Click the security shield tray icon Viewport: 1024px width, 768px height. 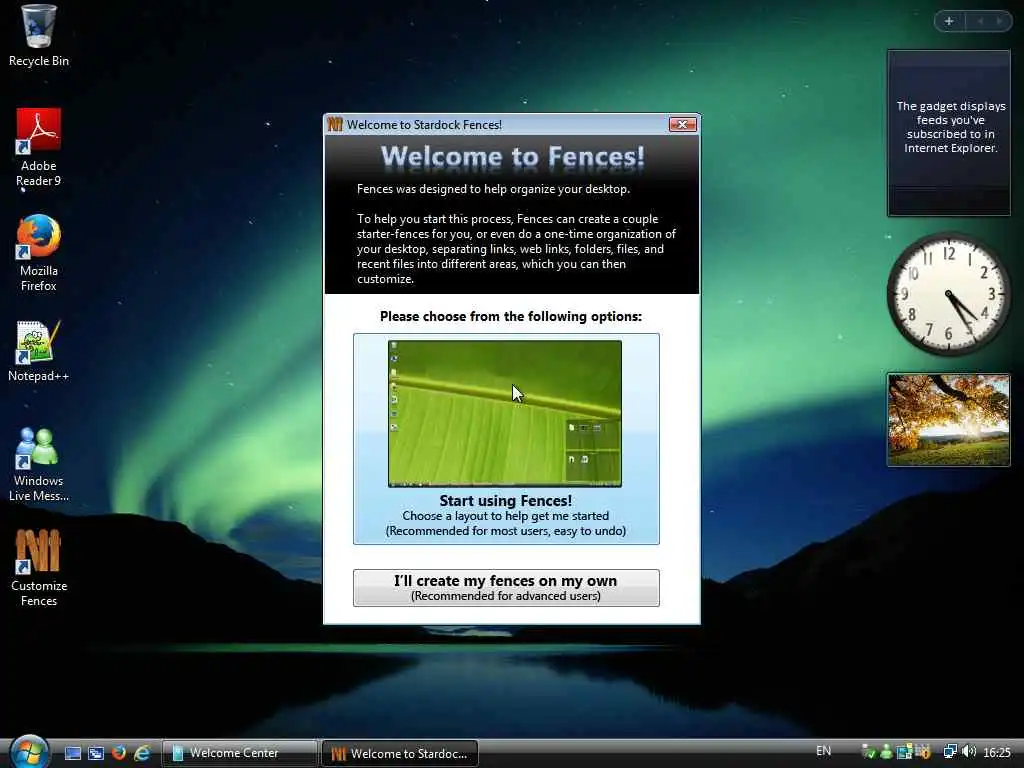coord(922,752)
